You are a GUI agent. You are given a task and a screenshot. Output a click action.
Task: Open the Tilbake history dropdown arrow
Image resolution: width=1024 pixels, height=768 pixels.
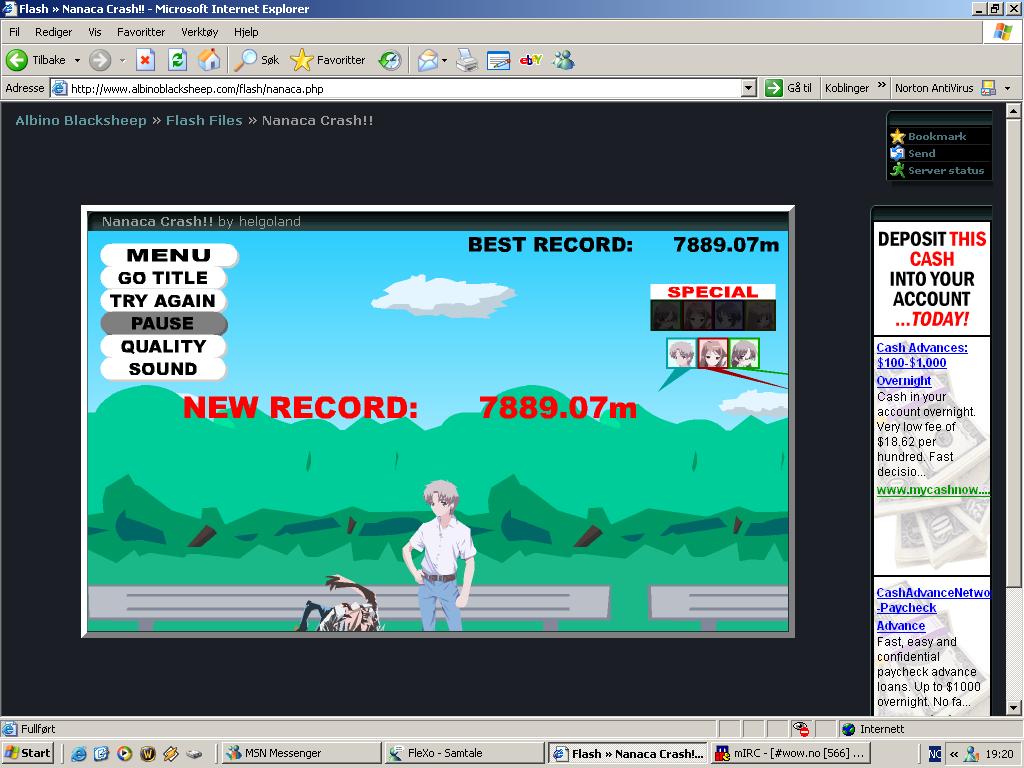pyautogui.click(x=77, y=60)
